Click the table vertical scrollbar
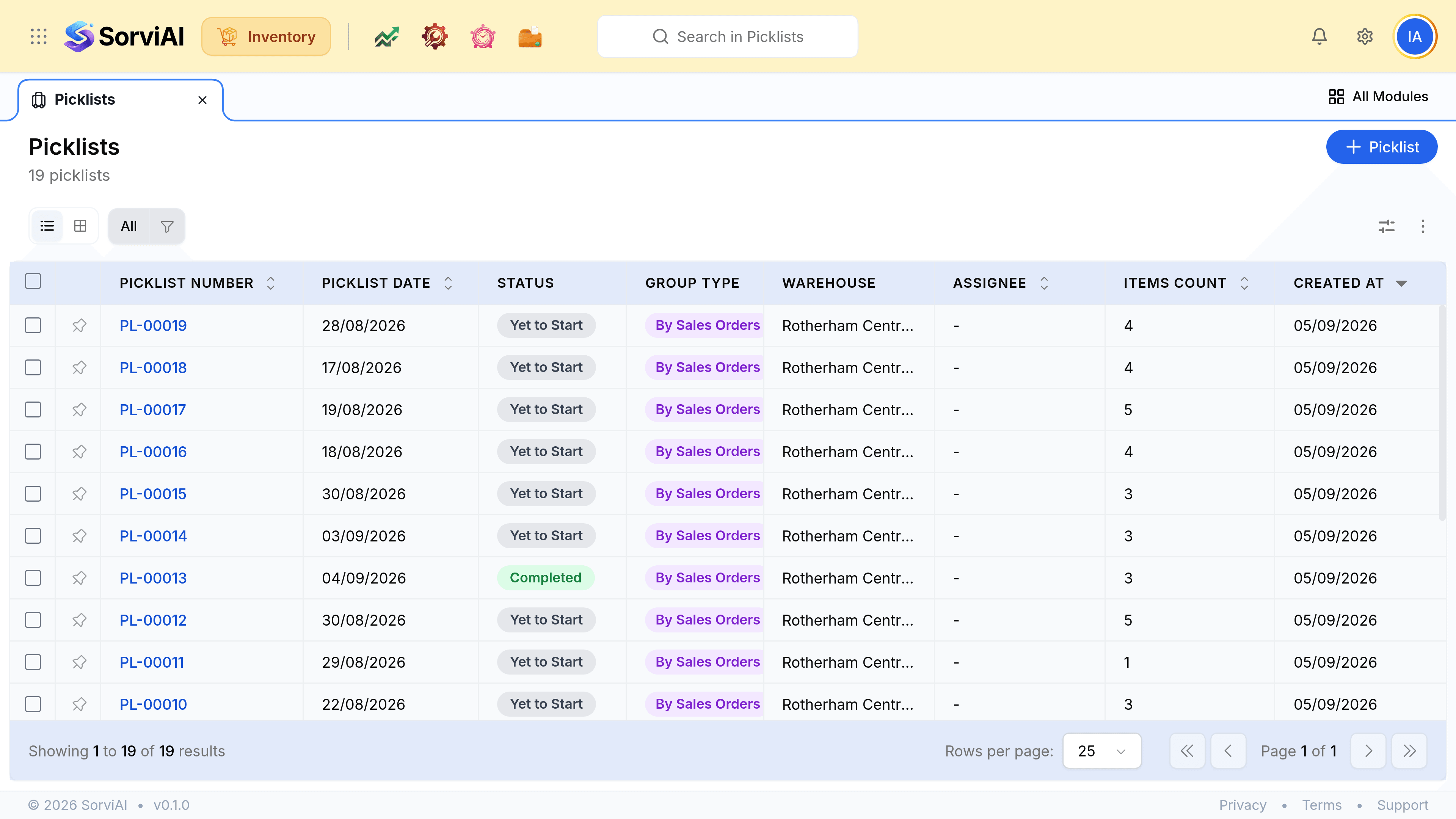This screenshot has height=819, width=1456. point(1442,413)
